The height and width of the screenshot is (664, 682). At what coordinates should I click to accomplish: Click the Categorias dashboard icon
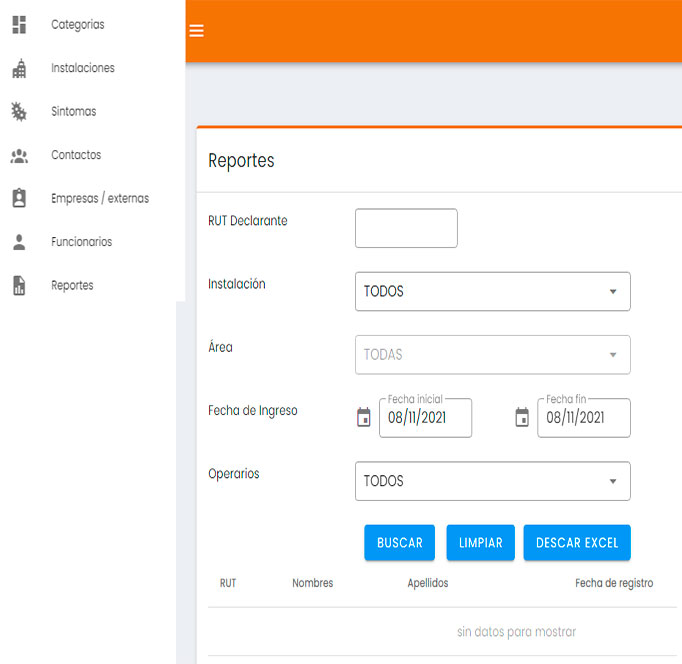pyautogui.click(x=19, y=25)
